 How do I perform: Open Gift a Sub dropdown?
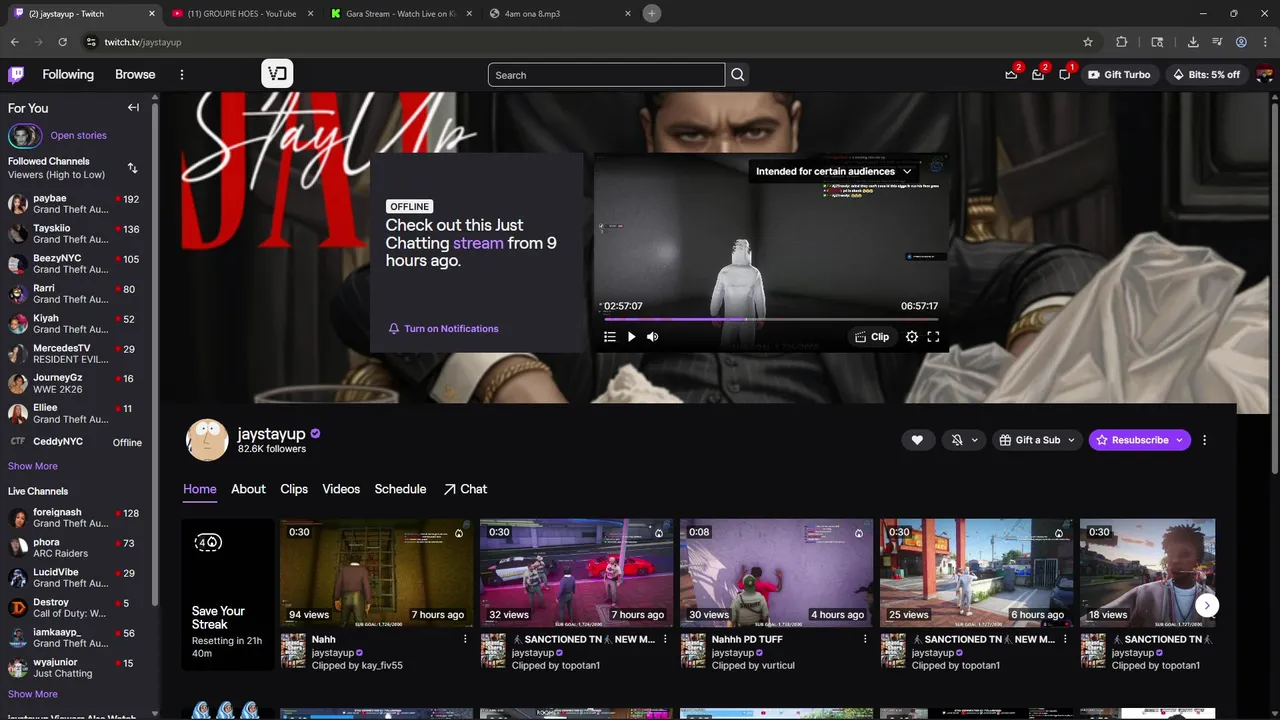pos(1037,440)
